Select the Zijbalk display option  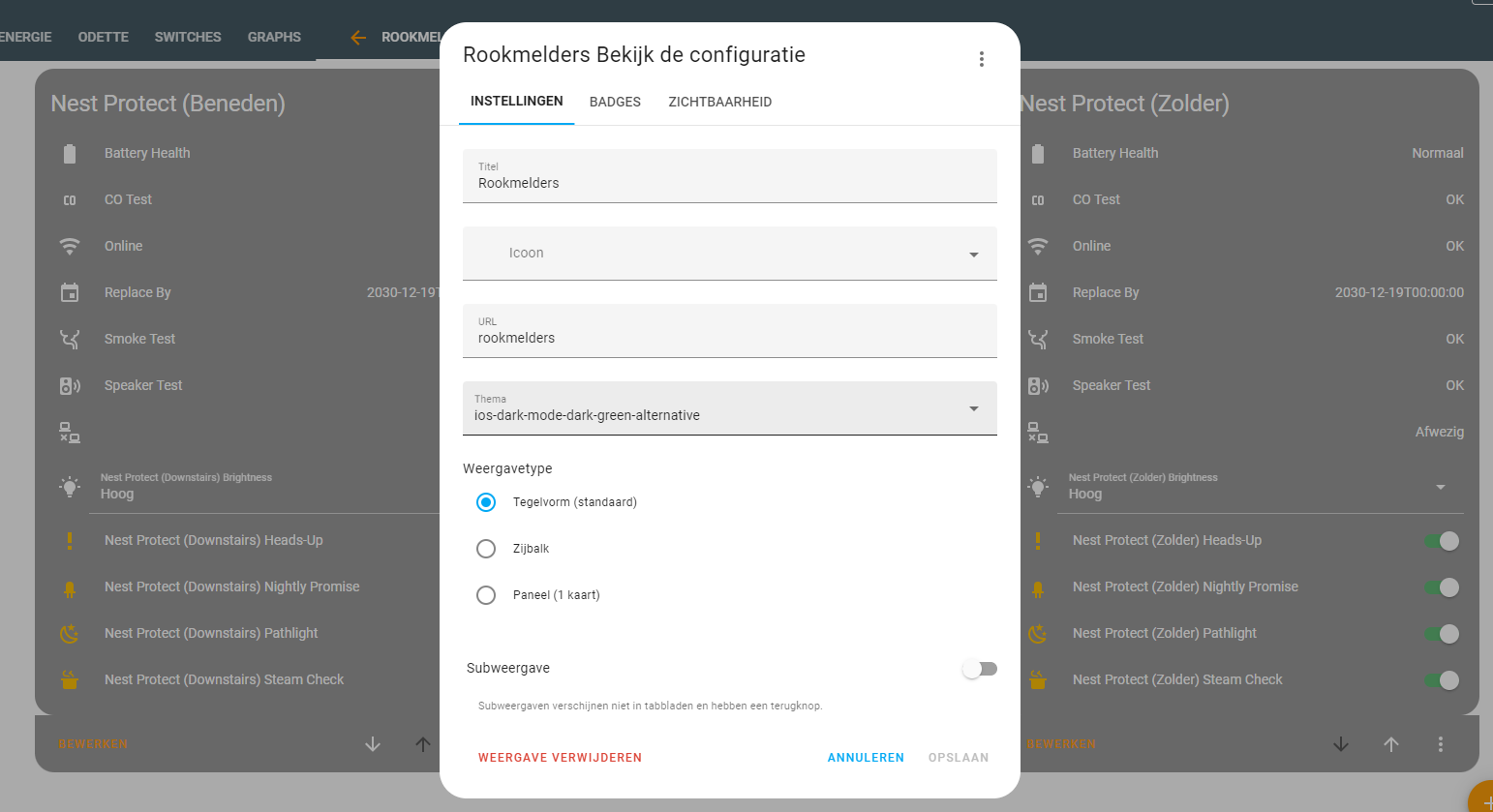tap(486, 549)
